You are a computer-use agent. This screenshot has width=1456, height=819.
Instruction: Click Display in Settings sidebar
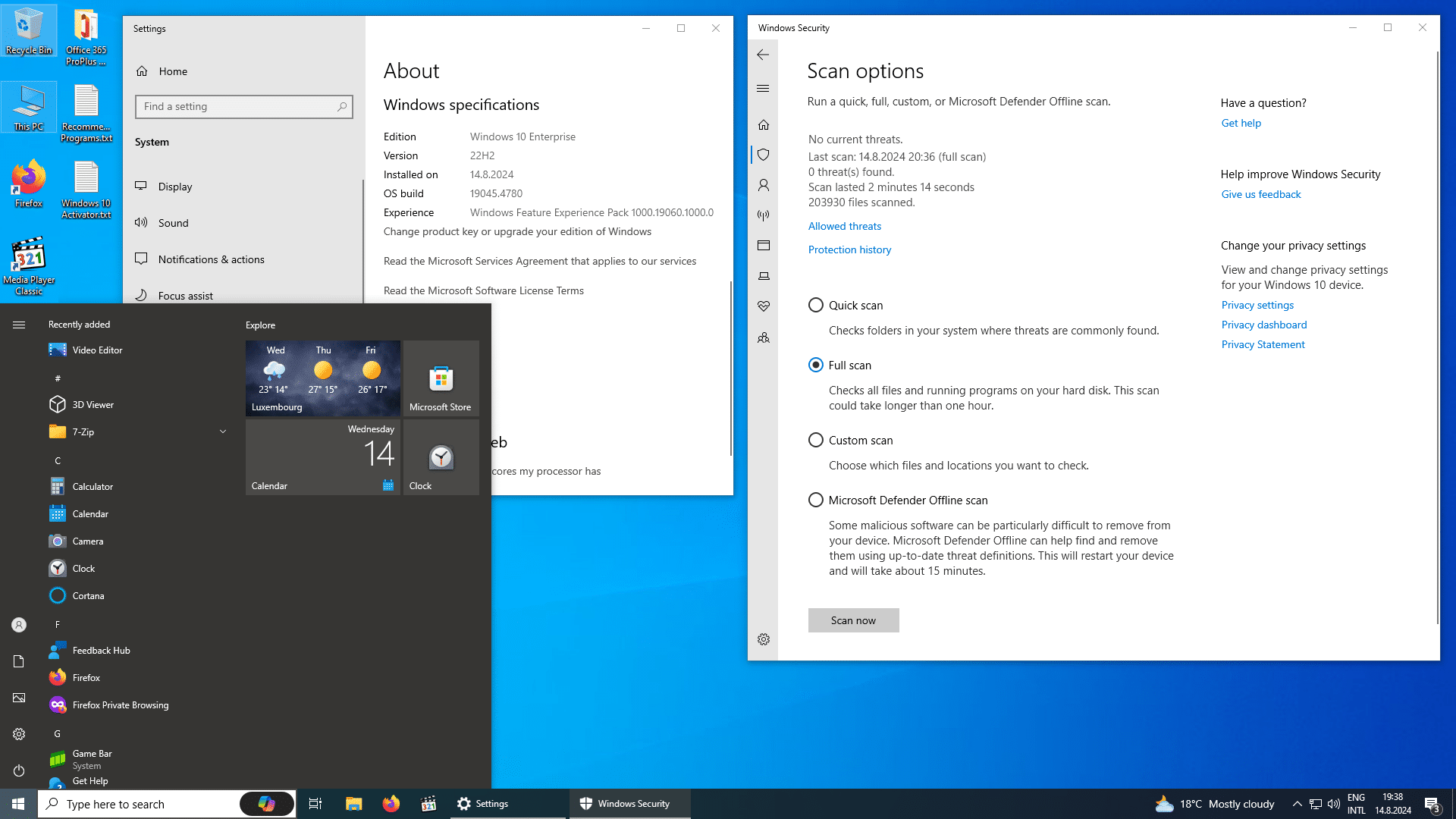175,186
